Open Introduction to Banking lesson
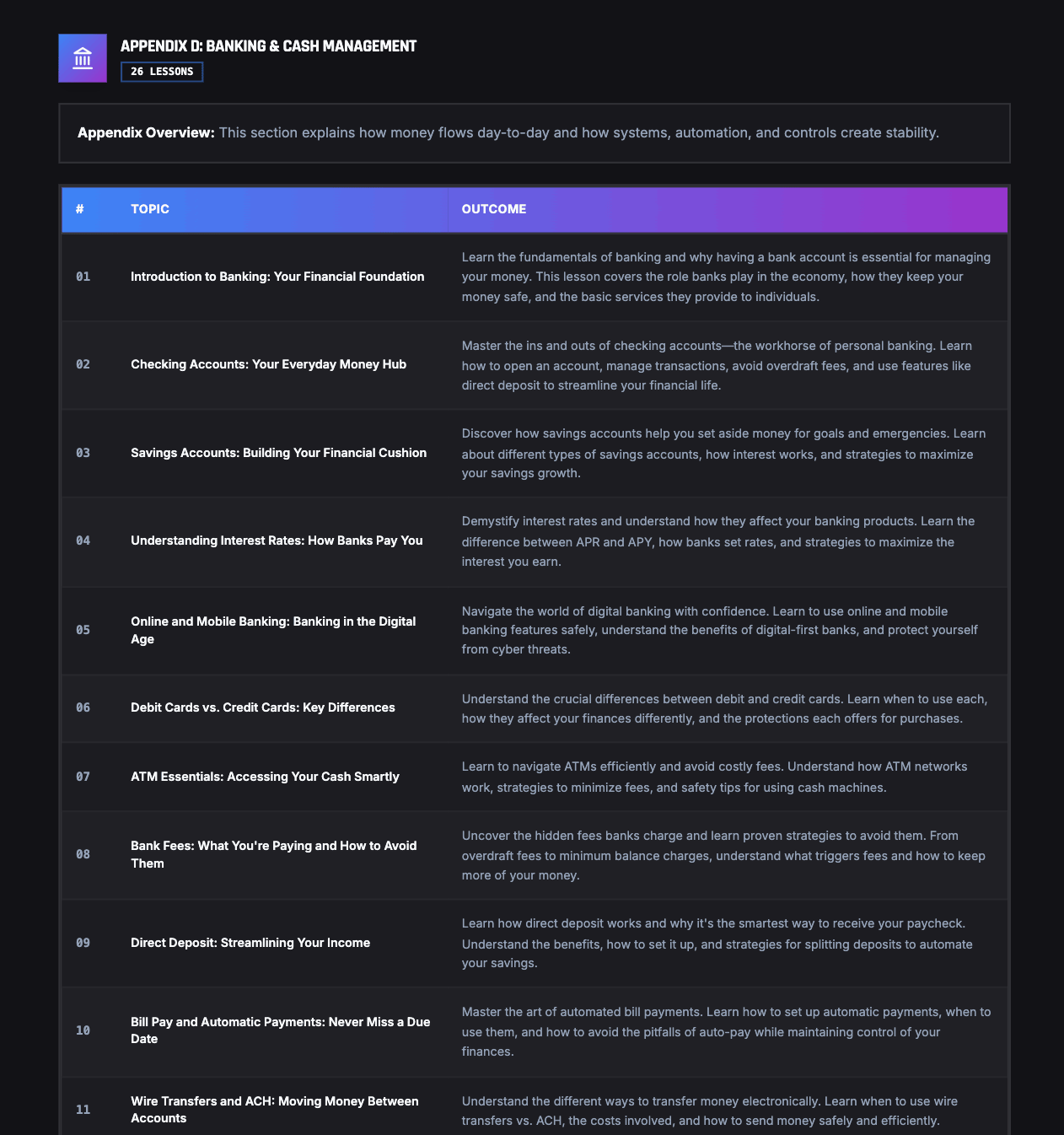This screenshot has height=1135, width=1064. 277,277
